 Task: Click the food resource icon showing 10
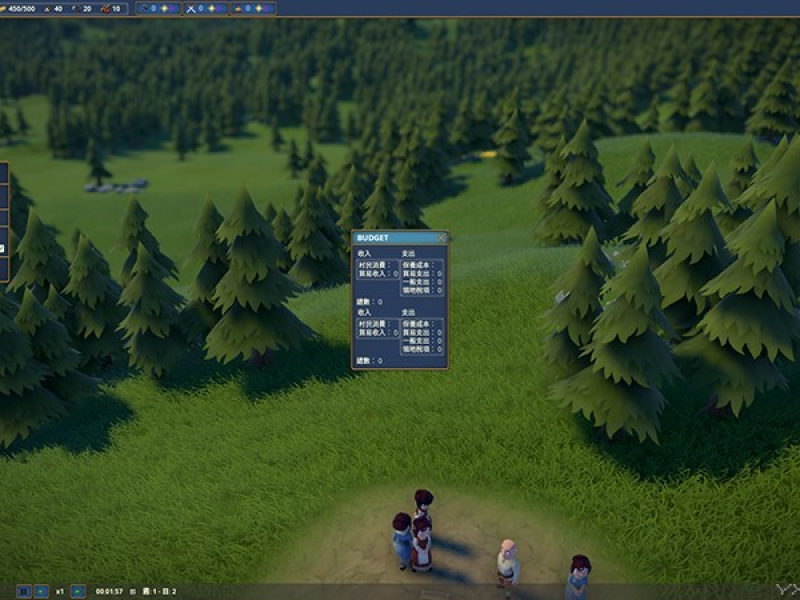pyautogui.click(x=103, y=8)
